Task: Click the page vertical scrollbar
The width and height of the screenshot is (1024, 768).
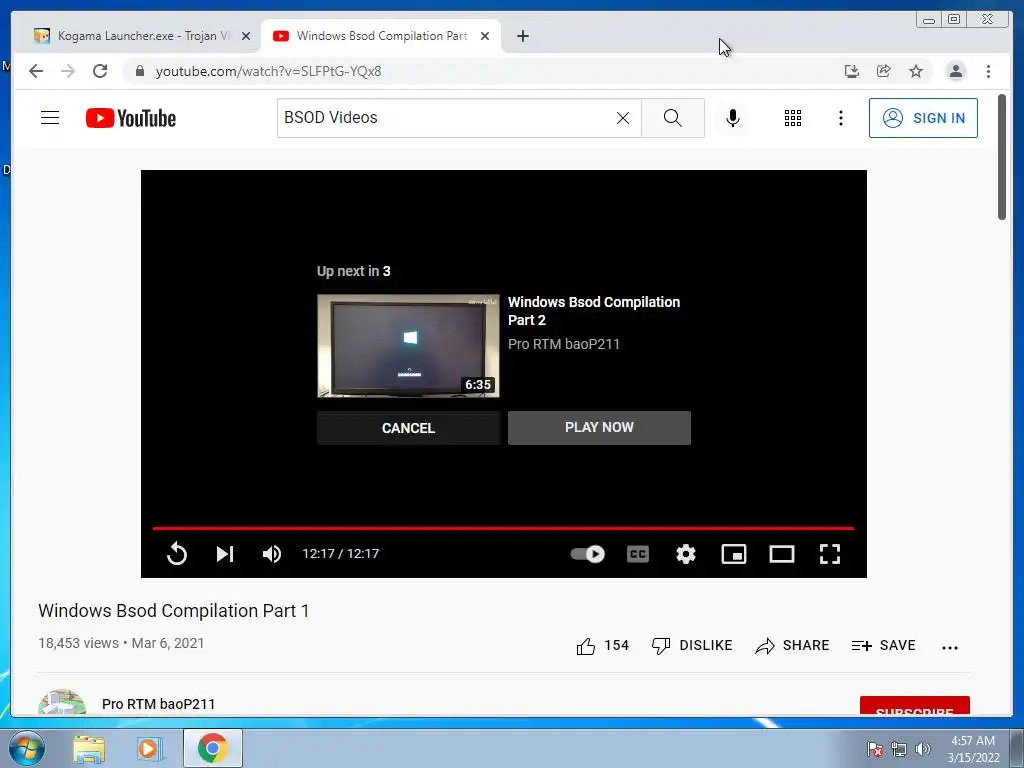Action: pos(1002,157)
